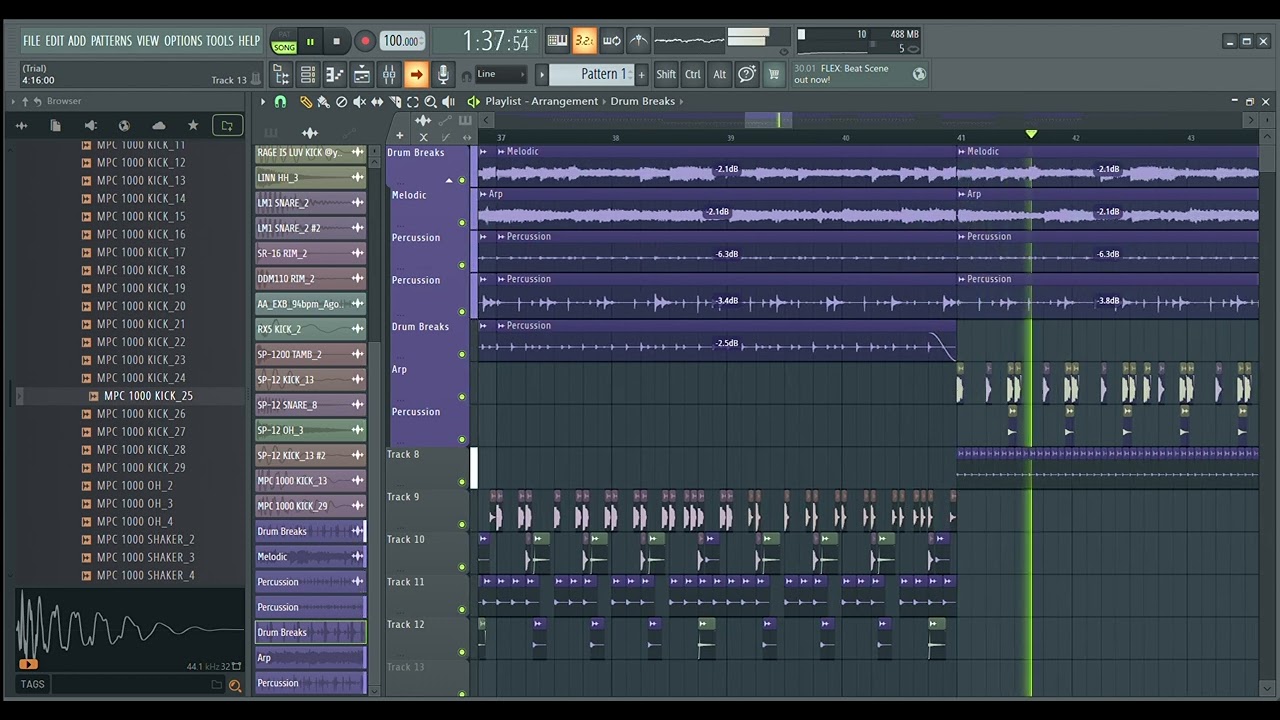Open the Line snap dropdown

501,74
